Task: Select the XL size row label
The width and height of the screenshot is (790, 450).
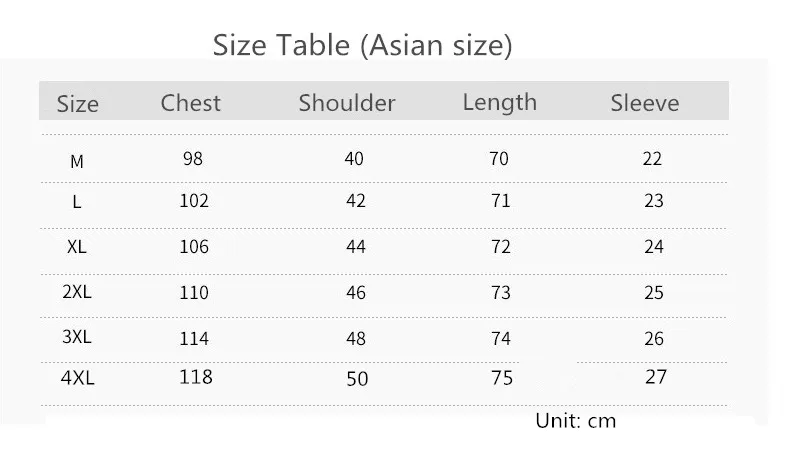Action: (x=77, y=246)
